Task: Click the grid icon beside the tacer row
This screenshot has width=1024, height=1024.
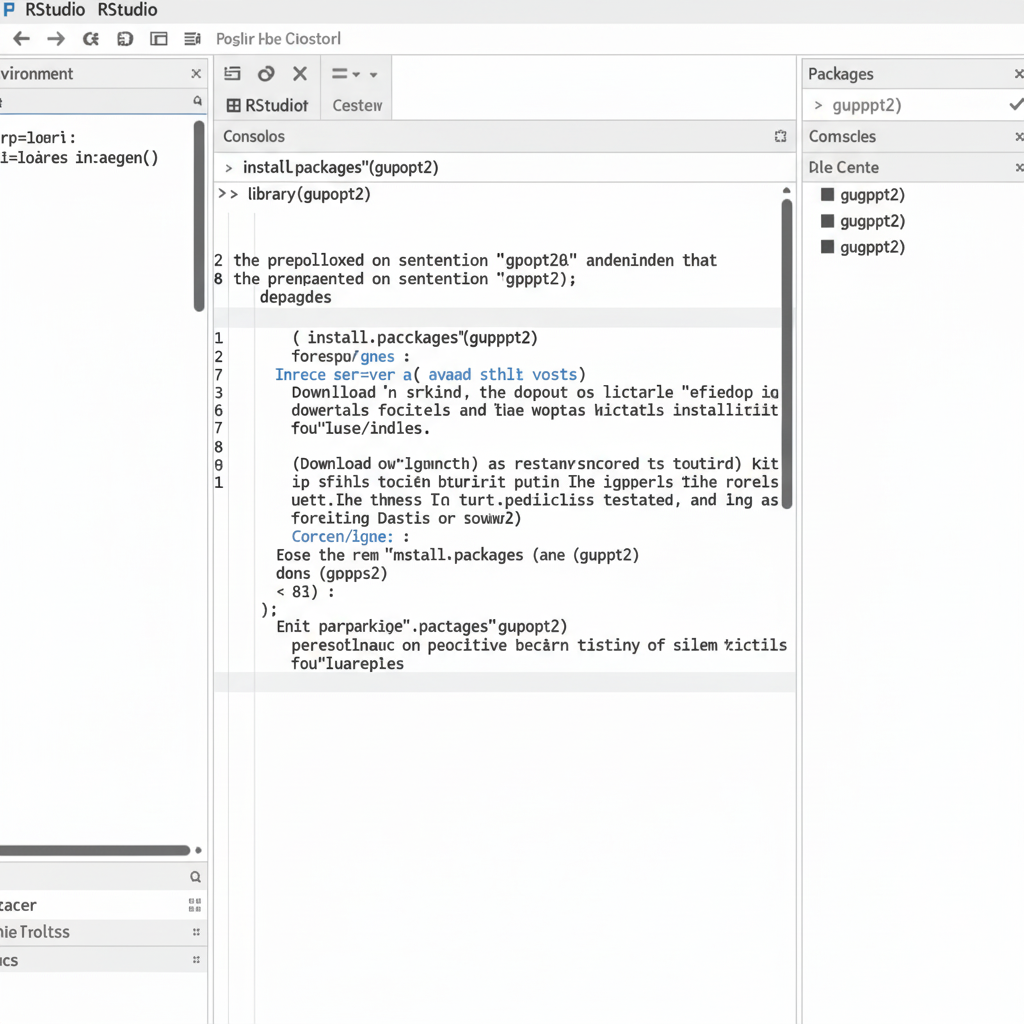Action: [x=195, y=905]
